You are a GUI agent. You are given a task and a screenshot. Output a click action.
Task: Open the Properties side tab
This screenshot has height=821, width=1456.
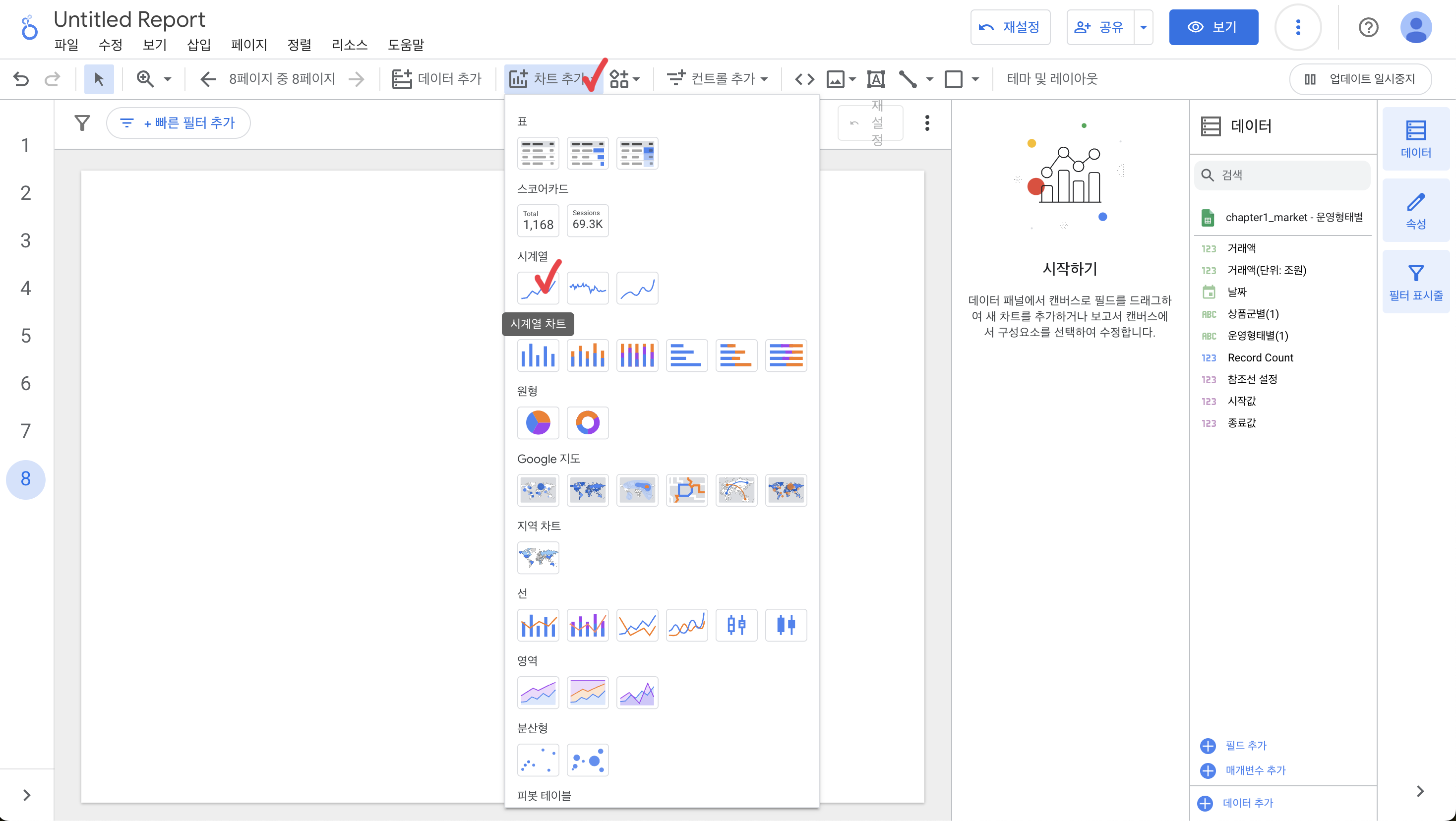pyautogui.click(x=1415, y=211)
